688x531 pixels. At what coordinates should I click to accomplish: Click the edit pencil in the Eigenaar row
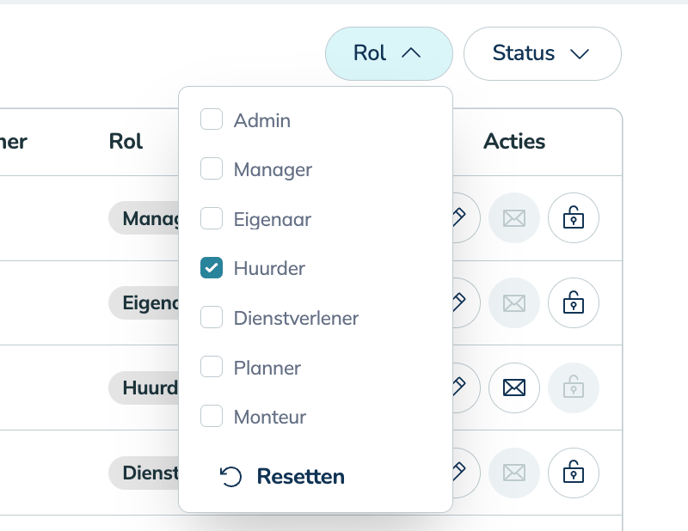coord(464,303)
